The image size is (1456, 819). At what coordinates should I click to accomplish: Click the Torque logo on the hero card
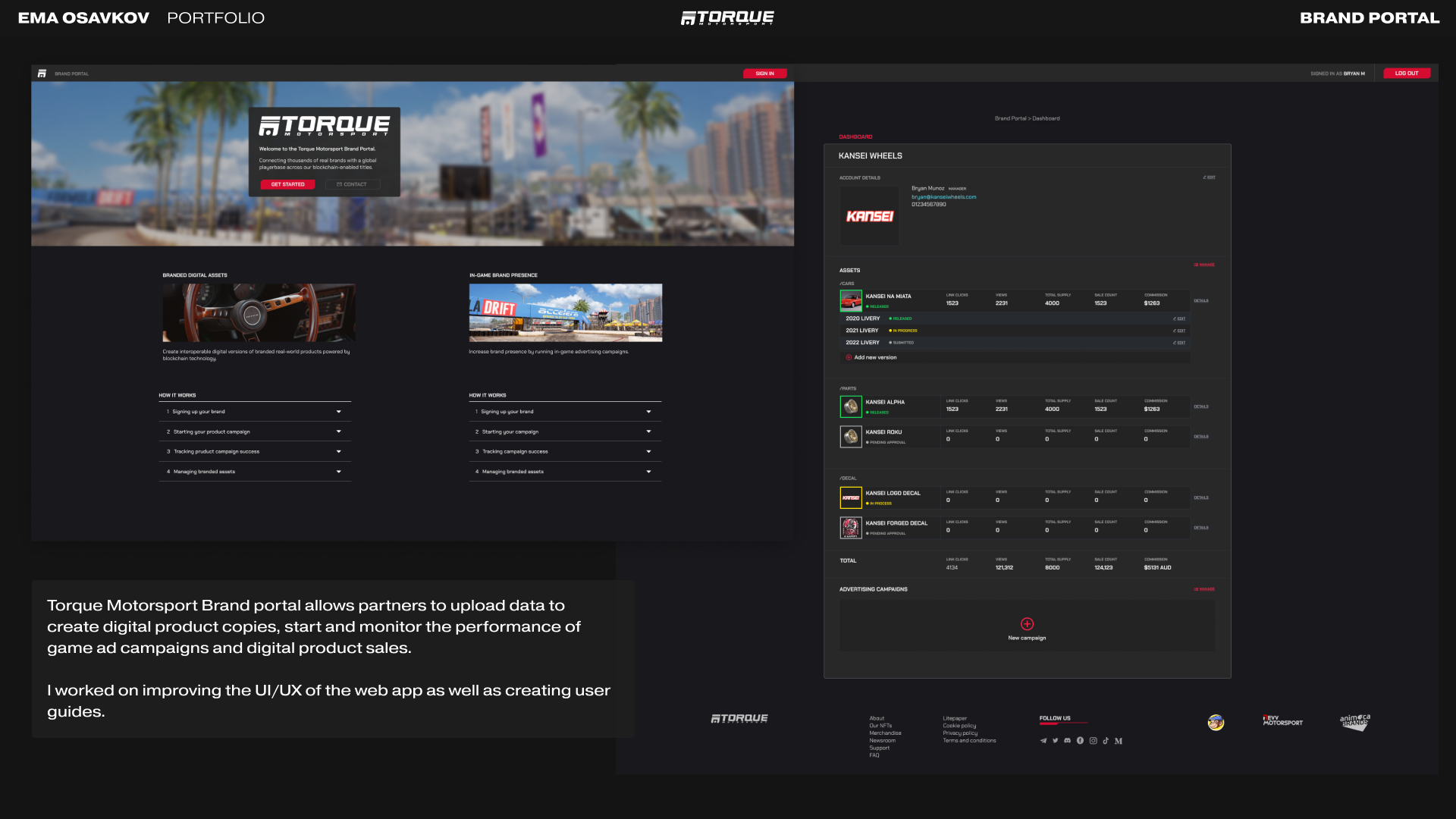[325, 126]
